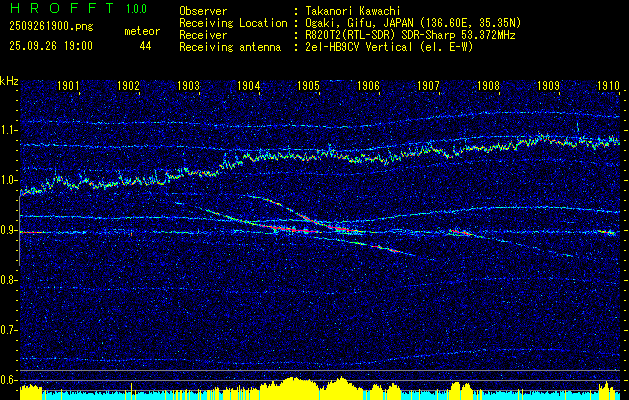Click the Receiving Location label

point(233,23)
